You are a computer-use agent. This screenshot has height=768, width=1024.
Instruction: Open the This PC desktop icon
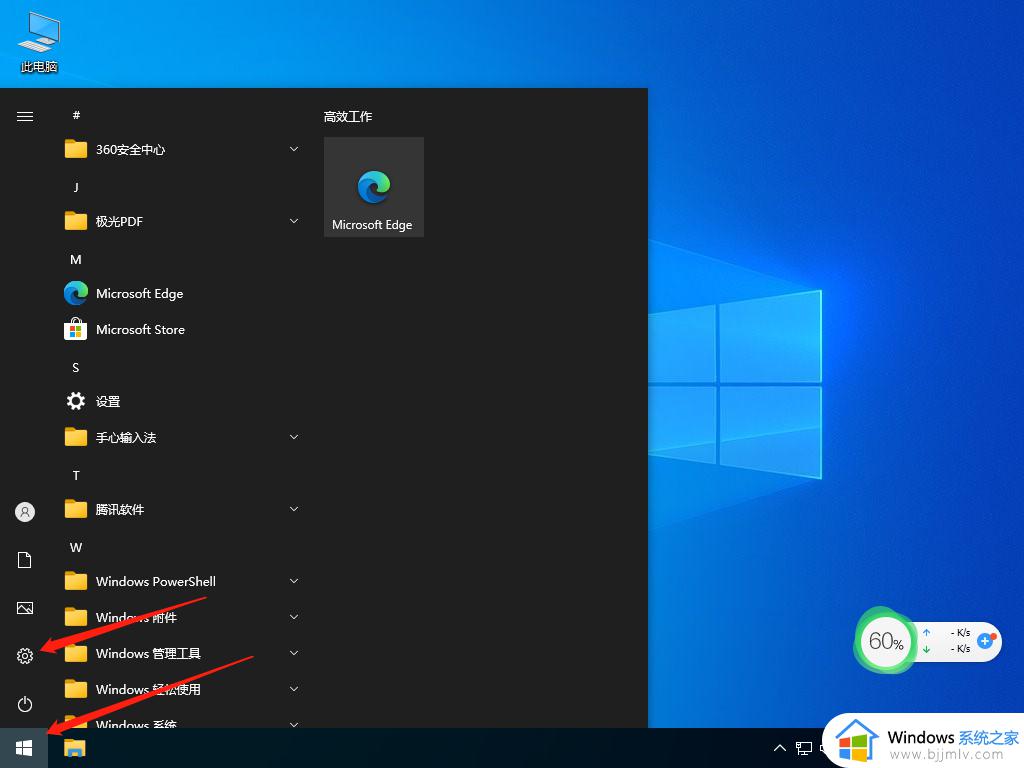pyautogui.click(x=39, y=42)
